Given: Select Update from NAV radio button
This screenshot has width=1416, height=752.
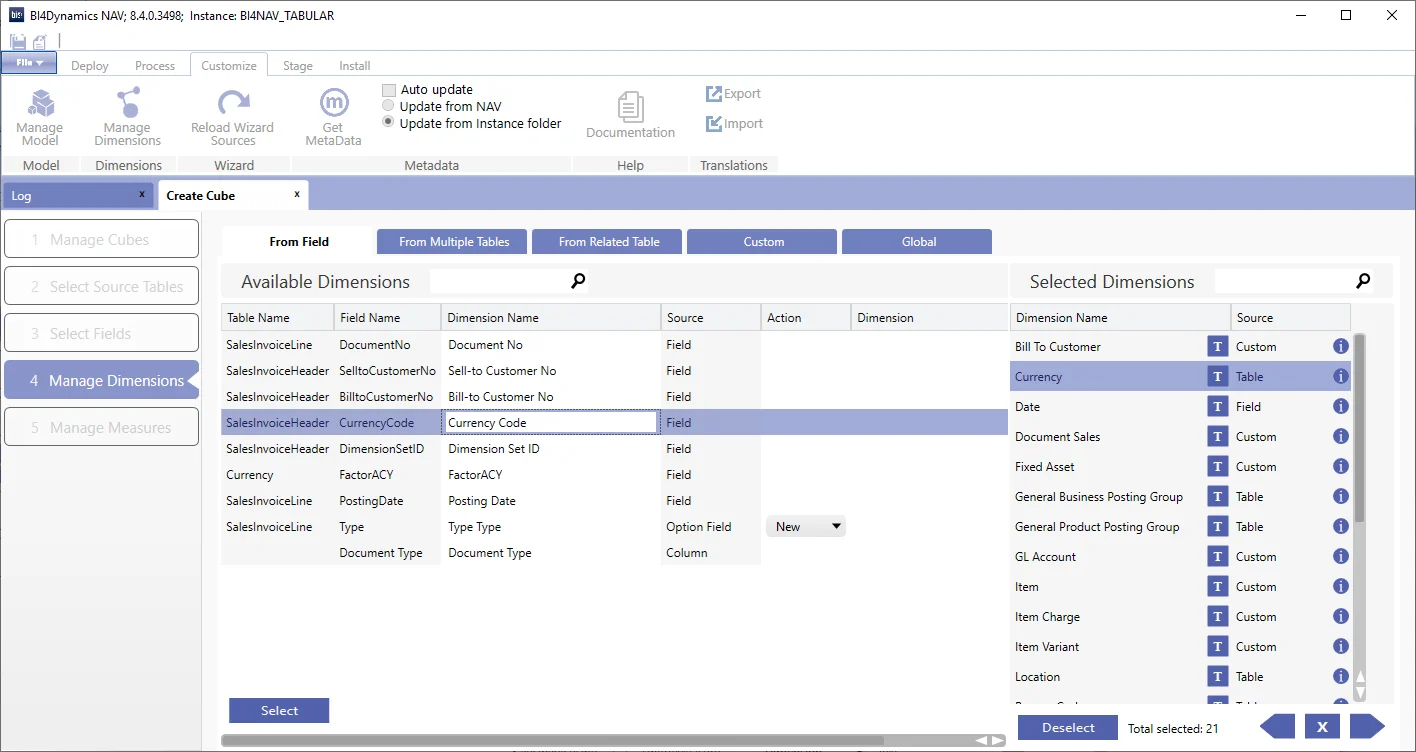Looking at the screenshot, I should (x=389, y=106).
